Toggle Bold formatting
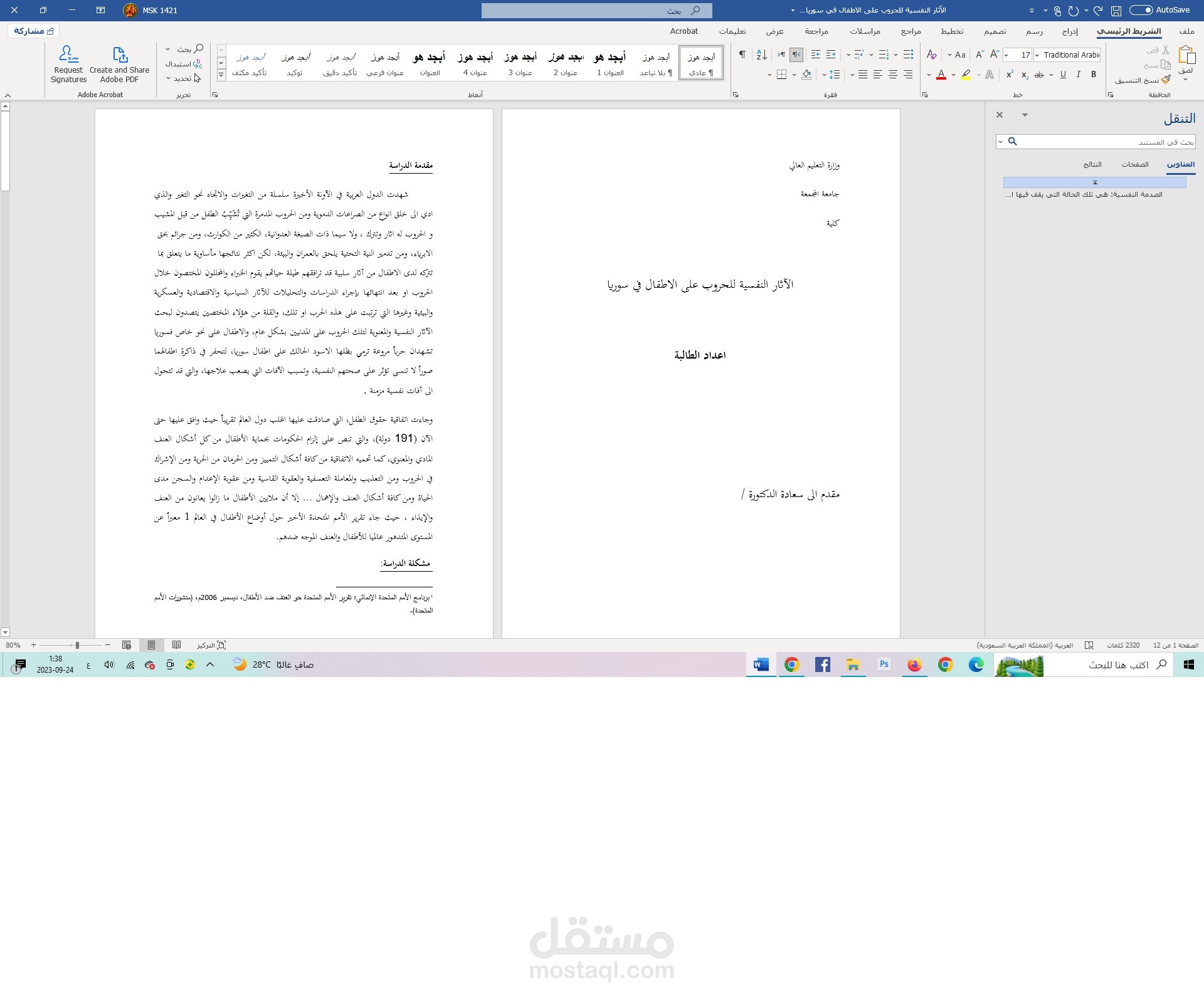1204x1003 pixels. coord(1094,74)
